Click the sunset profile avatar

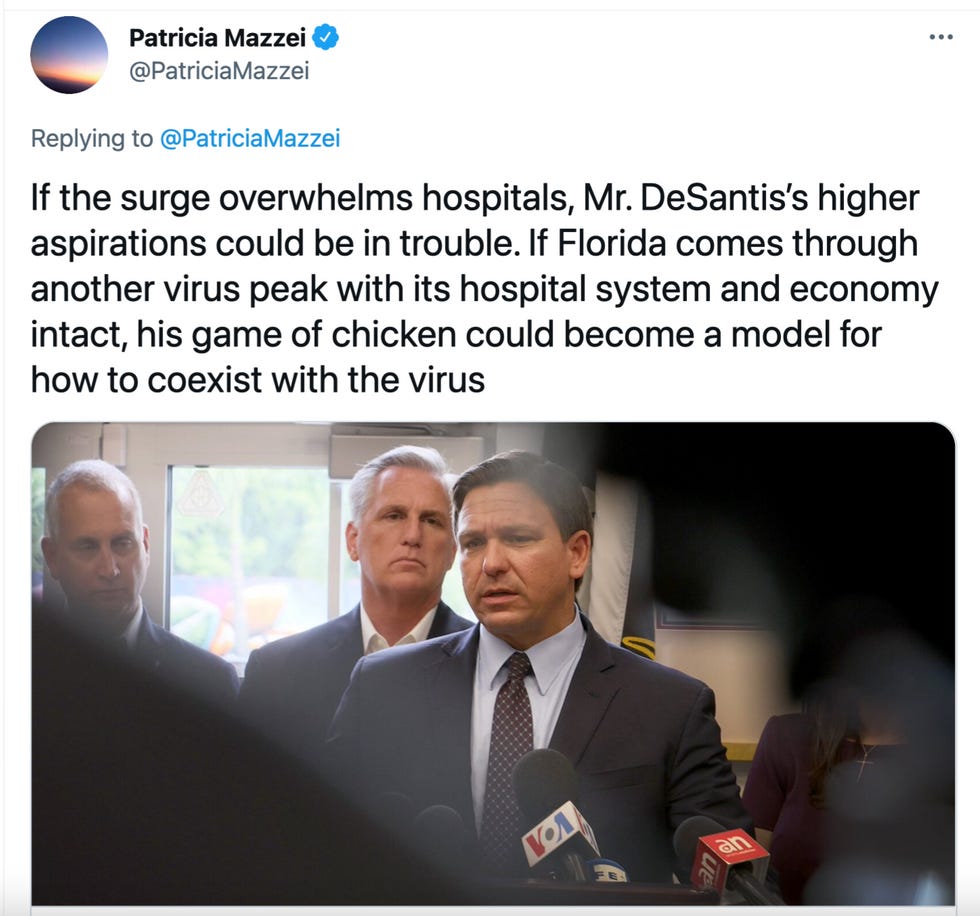click(69, 55)
